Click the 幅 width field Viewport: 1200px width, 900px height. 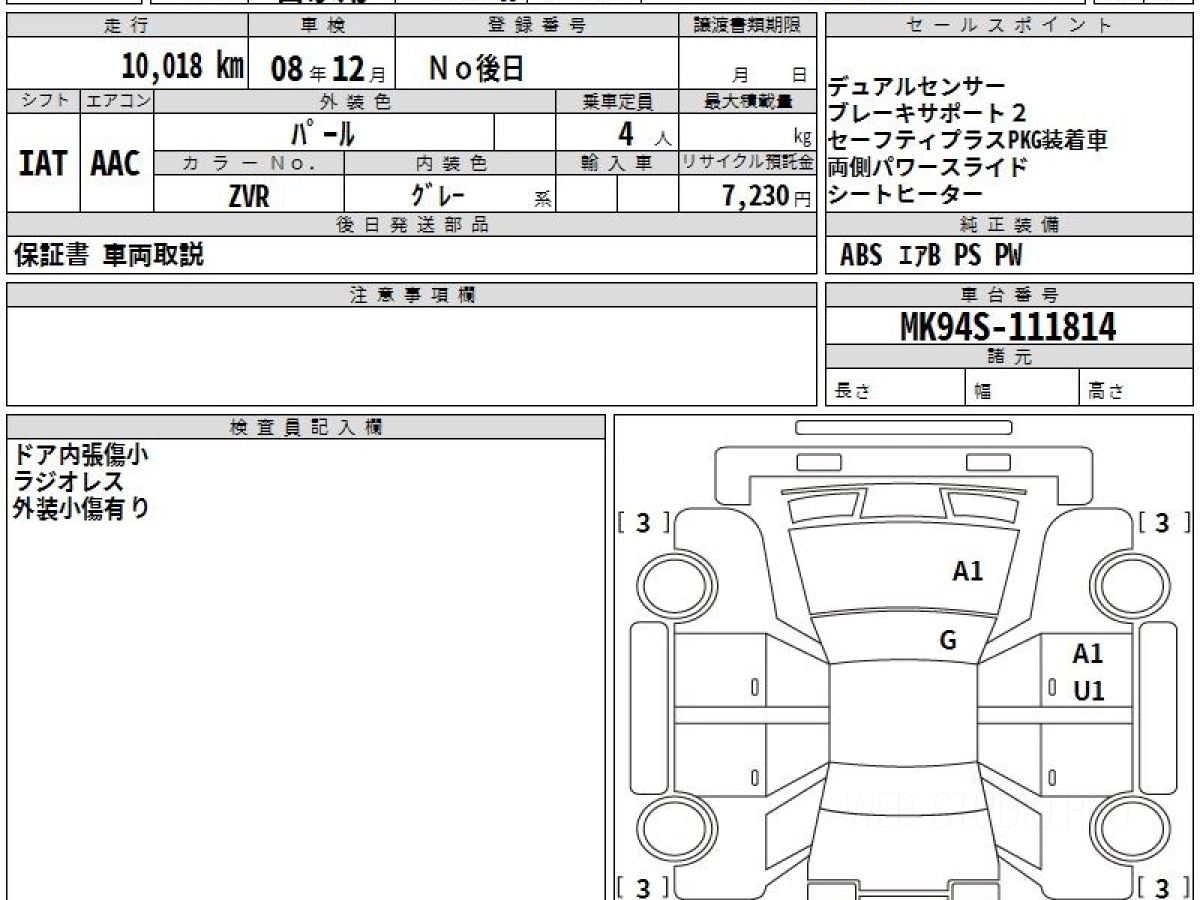coord(1022,388)
